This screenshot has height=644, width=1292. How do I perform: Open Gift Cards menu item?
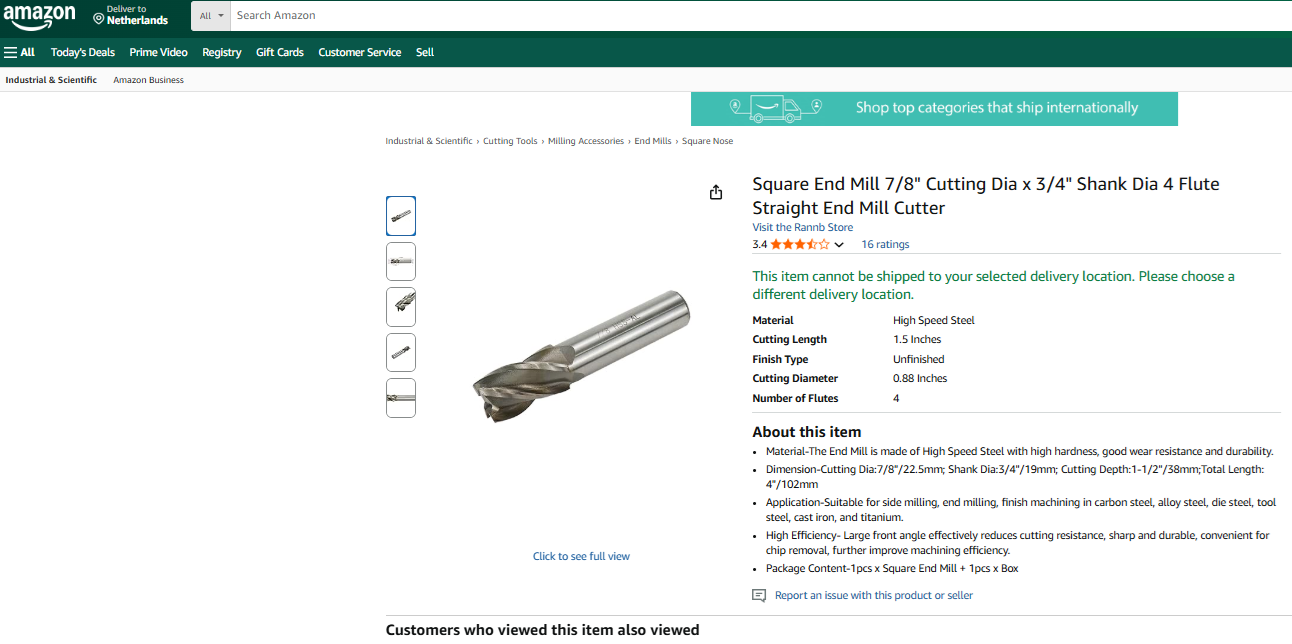point(280,52)
